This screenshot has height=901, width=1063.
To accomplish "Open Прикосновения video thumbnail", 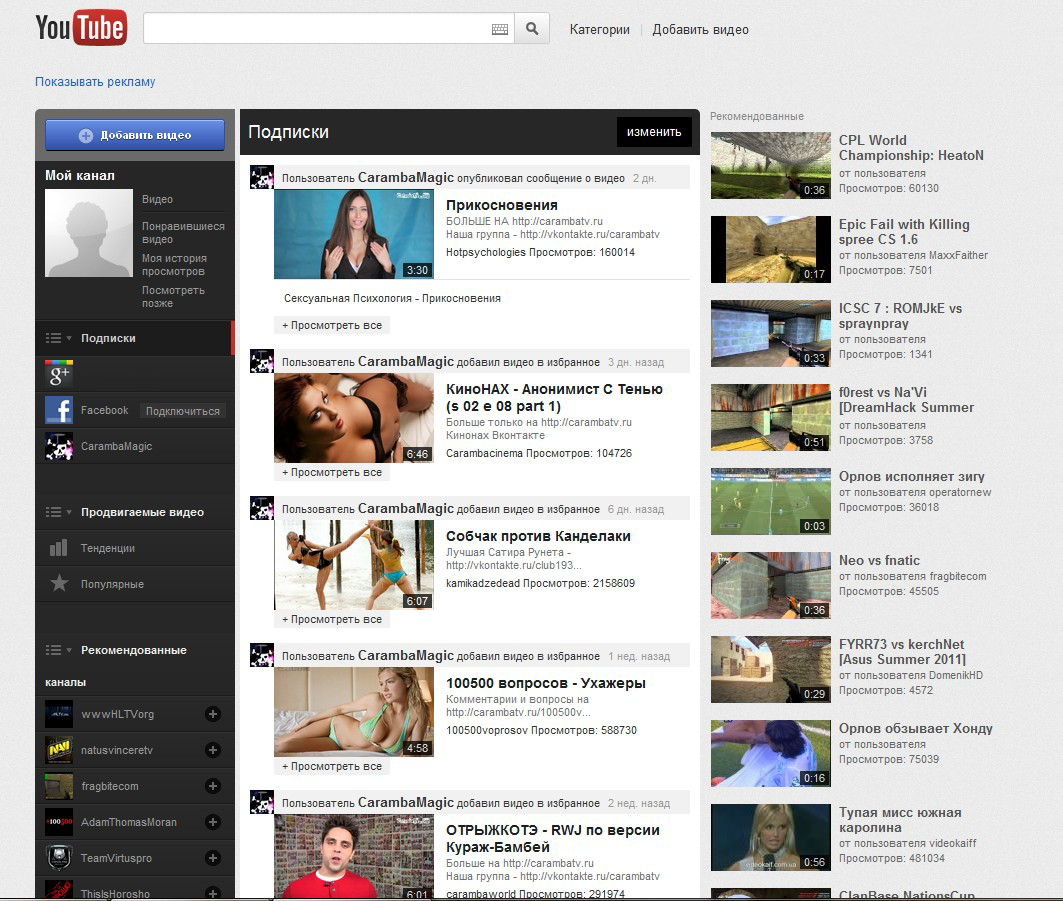I will tap(354, 234).
